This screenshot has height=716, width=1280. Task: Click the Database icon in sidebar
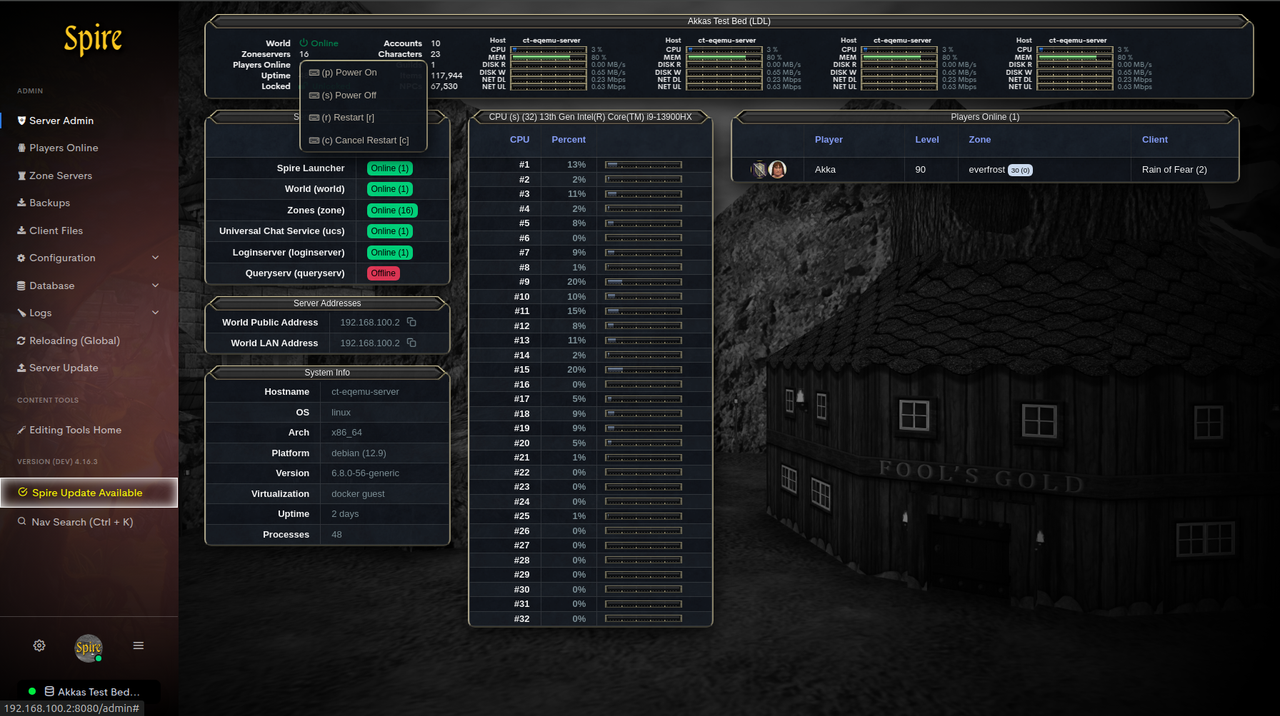tap(22, 286)
